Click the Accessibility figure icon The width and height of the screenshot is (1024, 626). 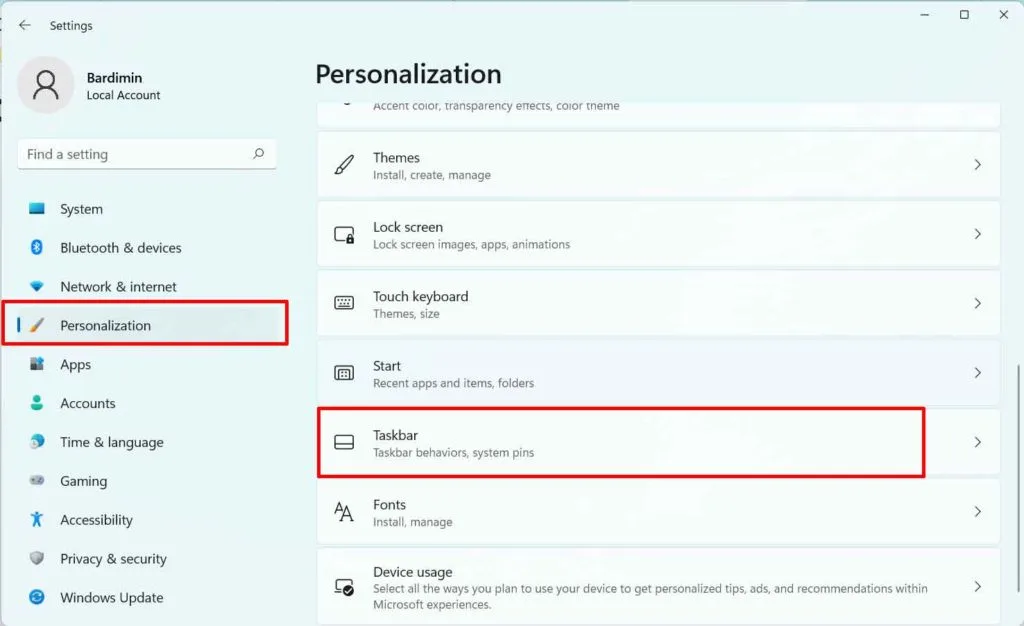point(37,519)
